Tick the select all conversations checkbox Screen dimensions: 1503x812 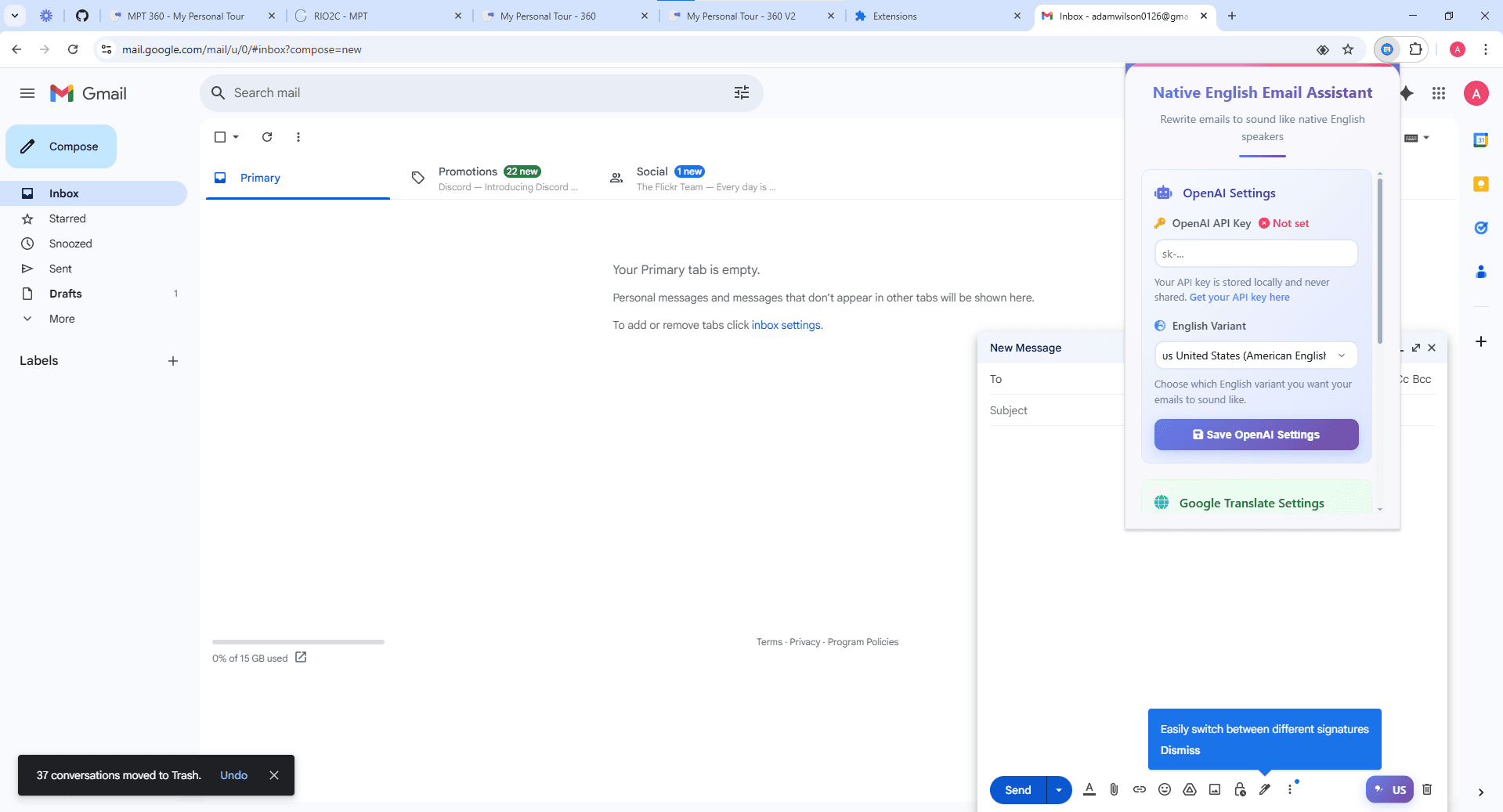[x=220, y=137]
